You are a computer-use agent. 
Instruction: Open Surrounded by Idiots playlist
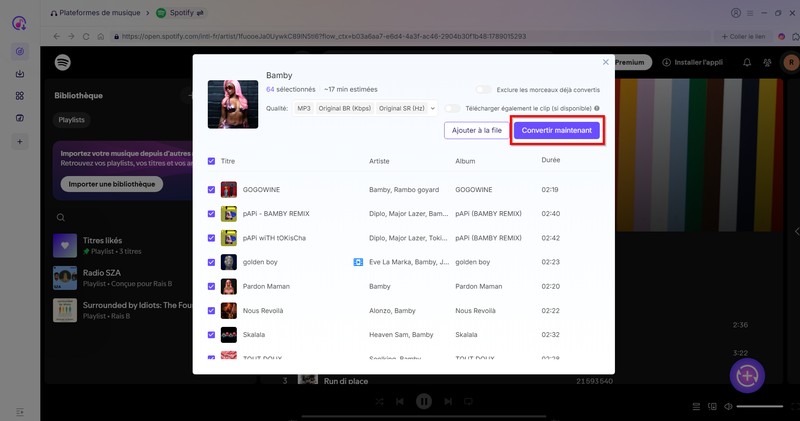[122, 310]
